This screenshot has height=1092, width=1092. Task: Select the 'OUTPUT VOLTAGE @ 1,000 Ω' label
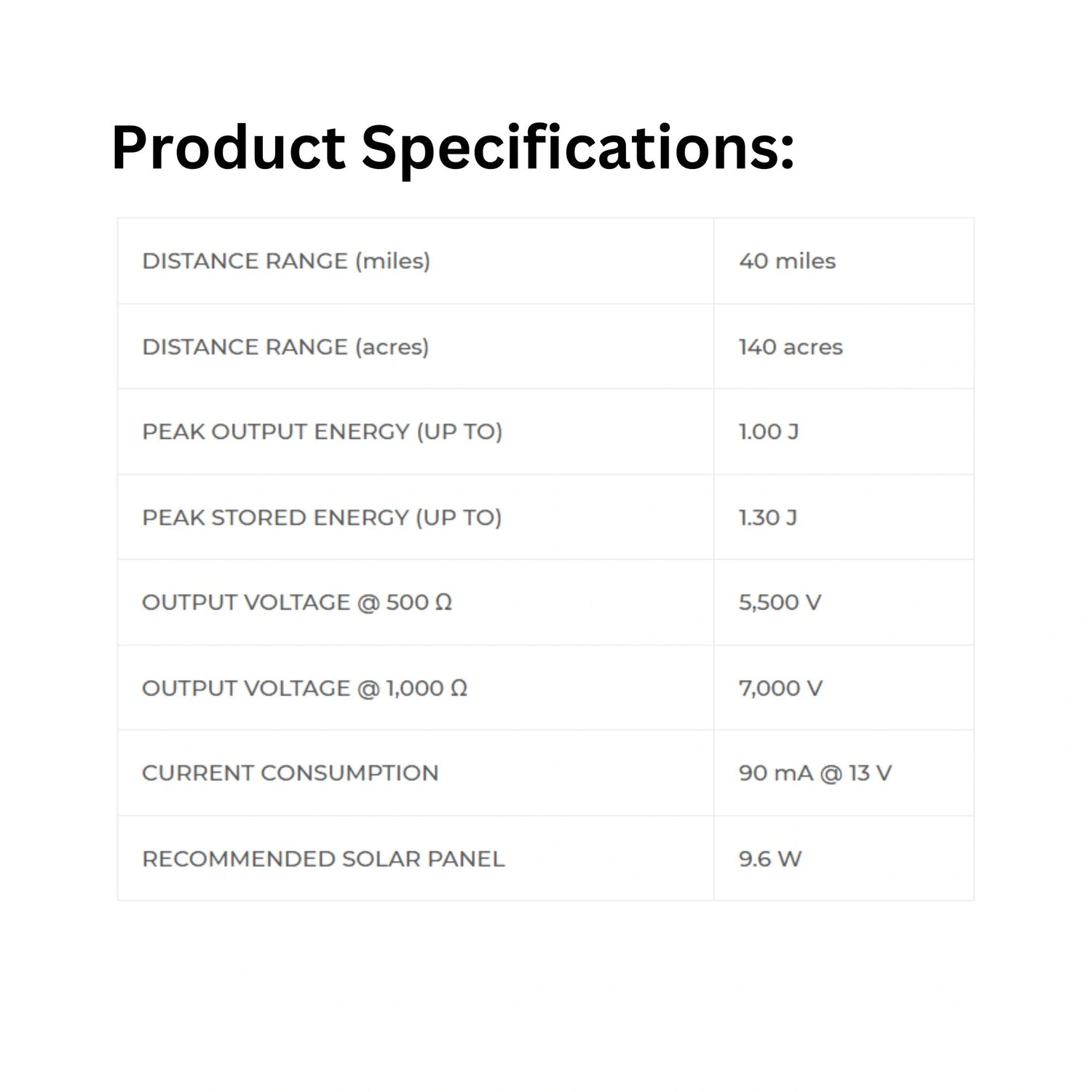[x=304, y=688]
